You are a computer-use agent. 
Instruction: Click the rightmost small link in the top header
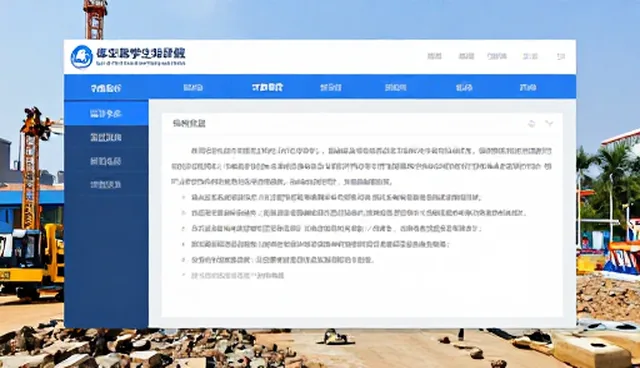[x=561, y=56]
